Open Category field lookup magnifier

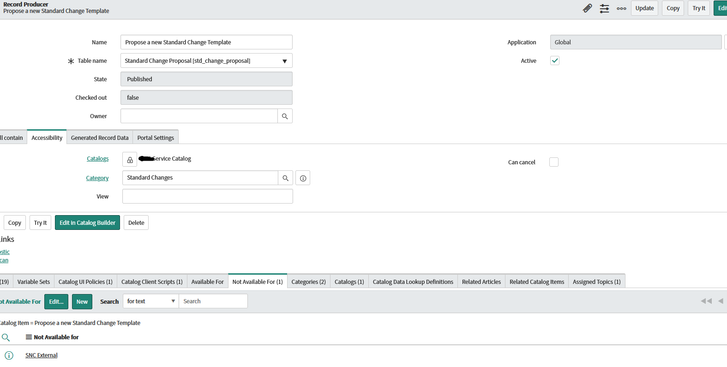(x=285, y=178)
